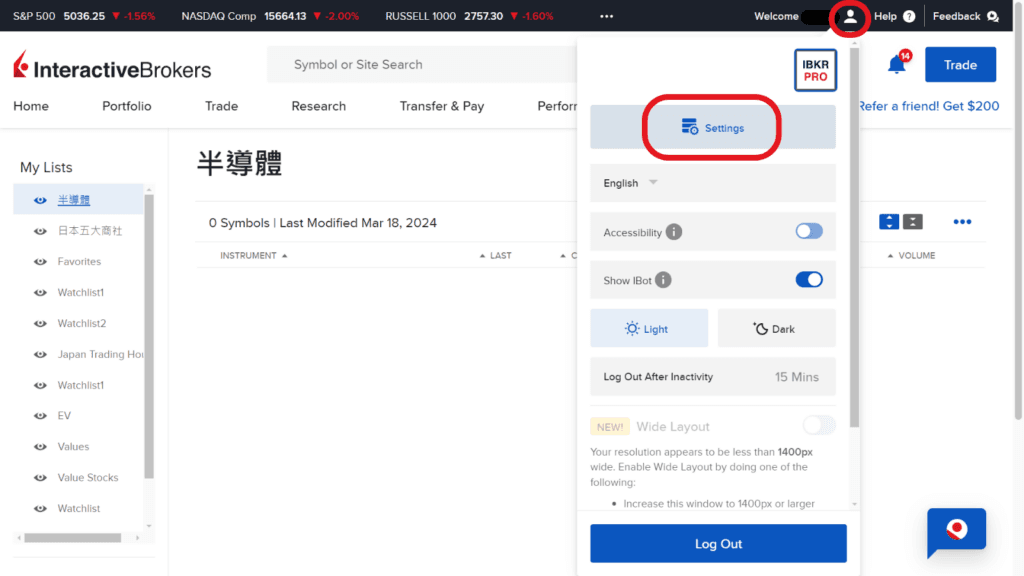Select the compact row-height view icon
The image size is (1024, 576).
click(x=912, y=221)
